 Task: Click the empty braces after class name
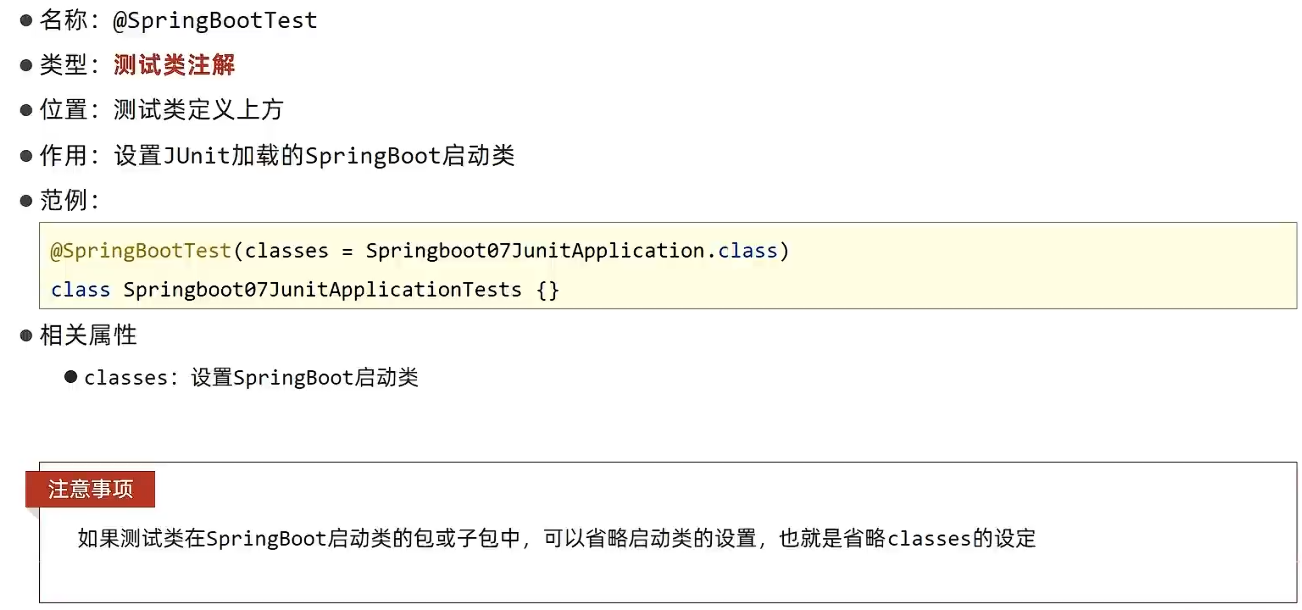pos(548,290)
